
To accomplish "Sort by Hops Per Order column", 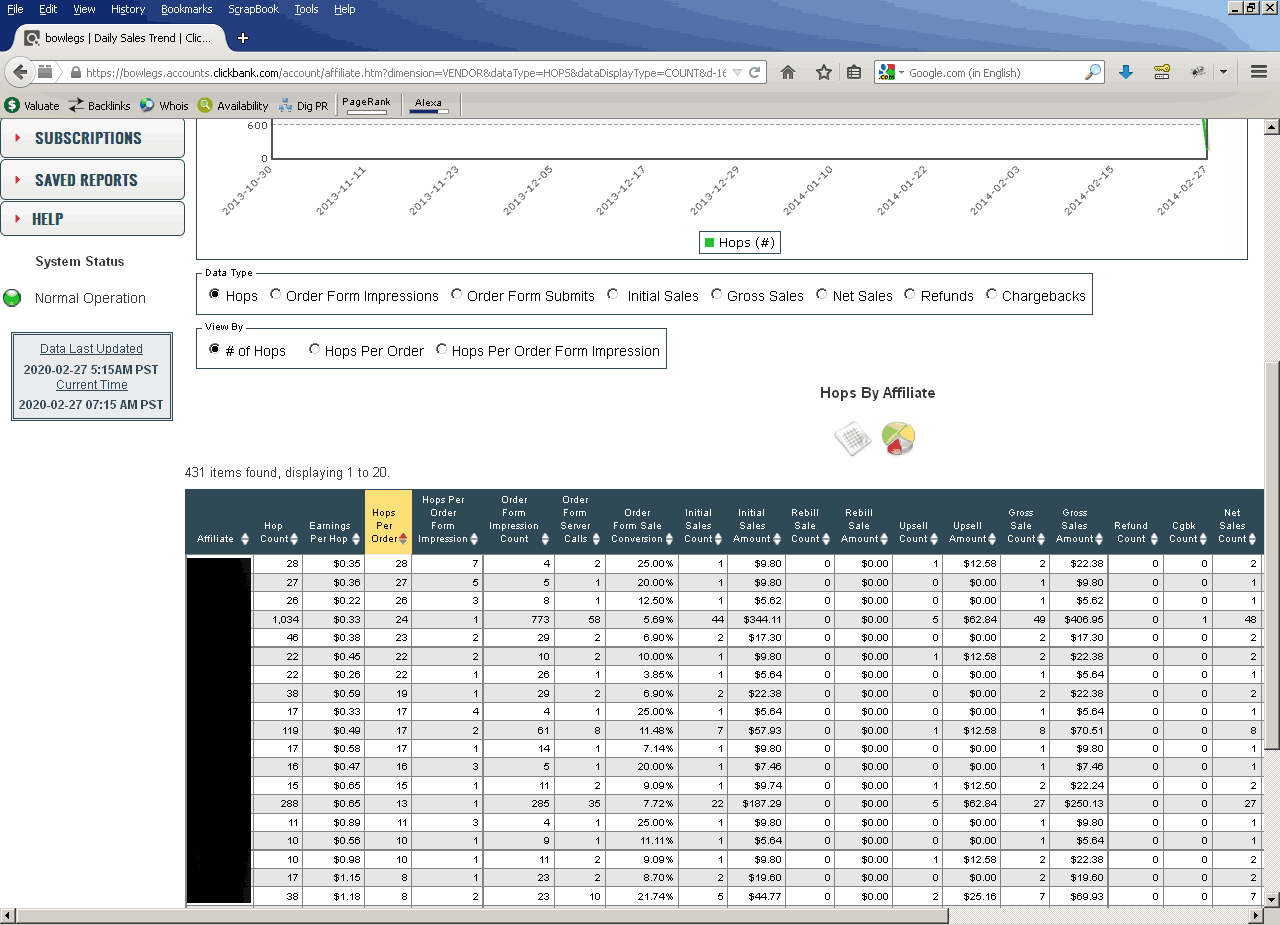I will click(x=386, y=526).
